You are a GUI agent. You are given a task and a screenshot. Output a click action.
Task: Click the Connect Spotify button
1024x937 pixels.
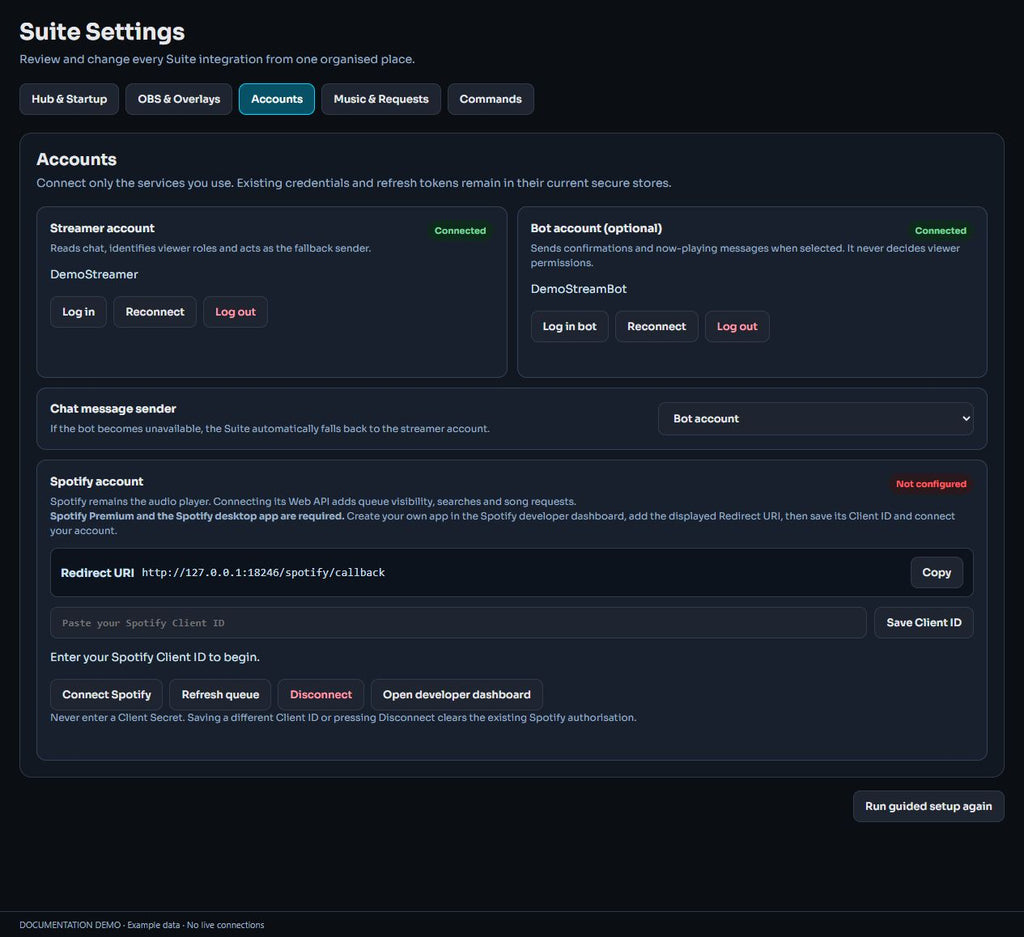point(106,695)
